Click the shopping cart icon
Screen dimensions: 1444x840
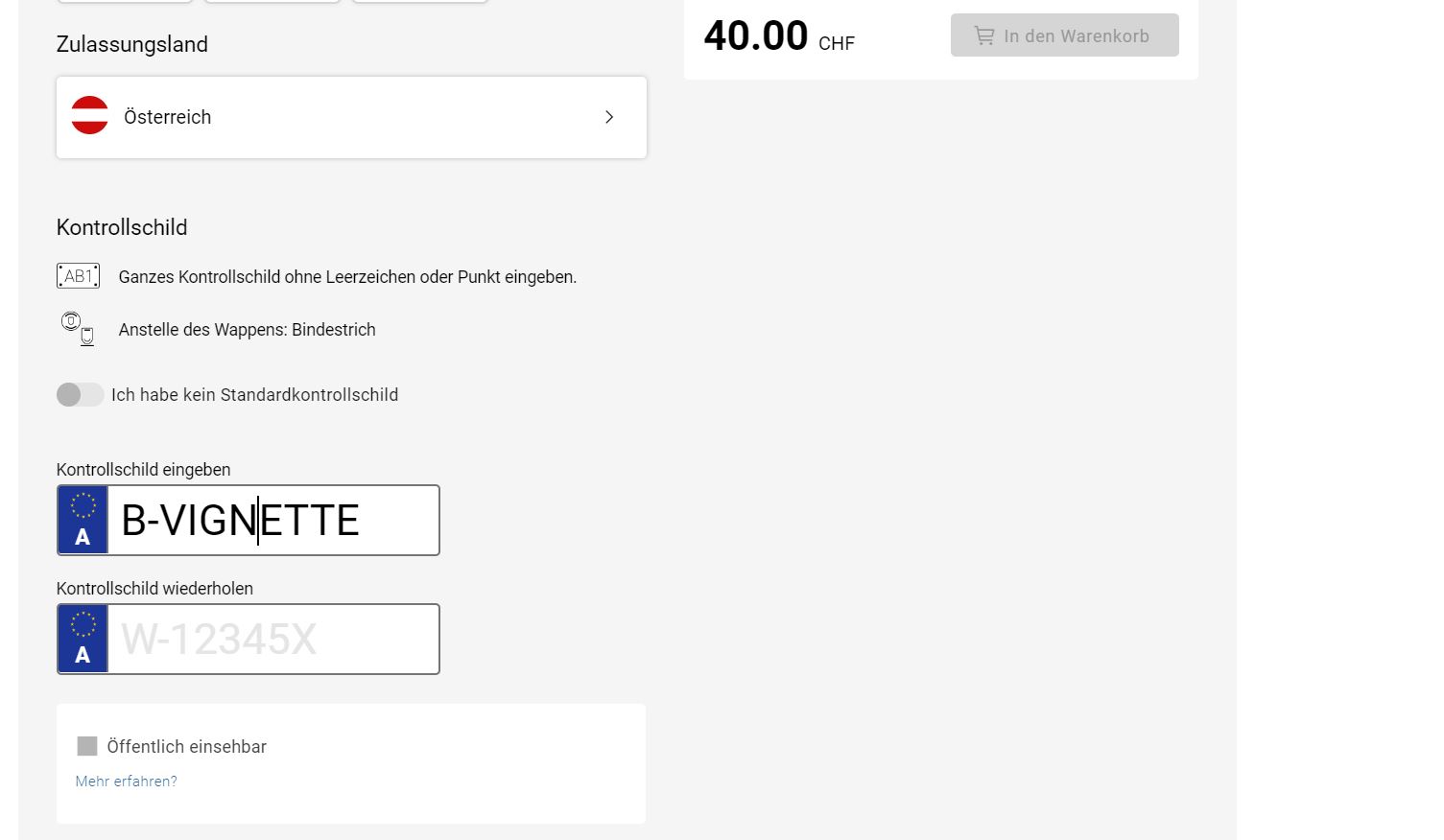pos(984,35)
